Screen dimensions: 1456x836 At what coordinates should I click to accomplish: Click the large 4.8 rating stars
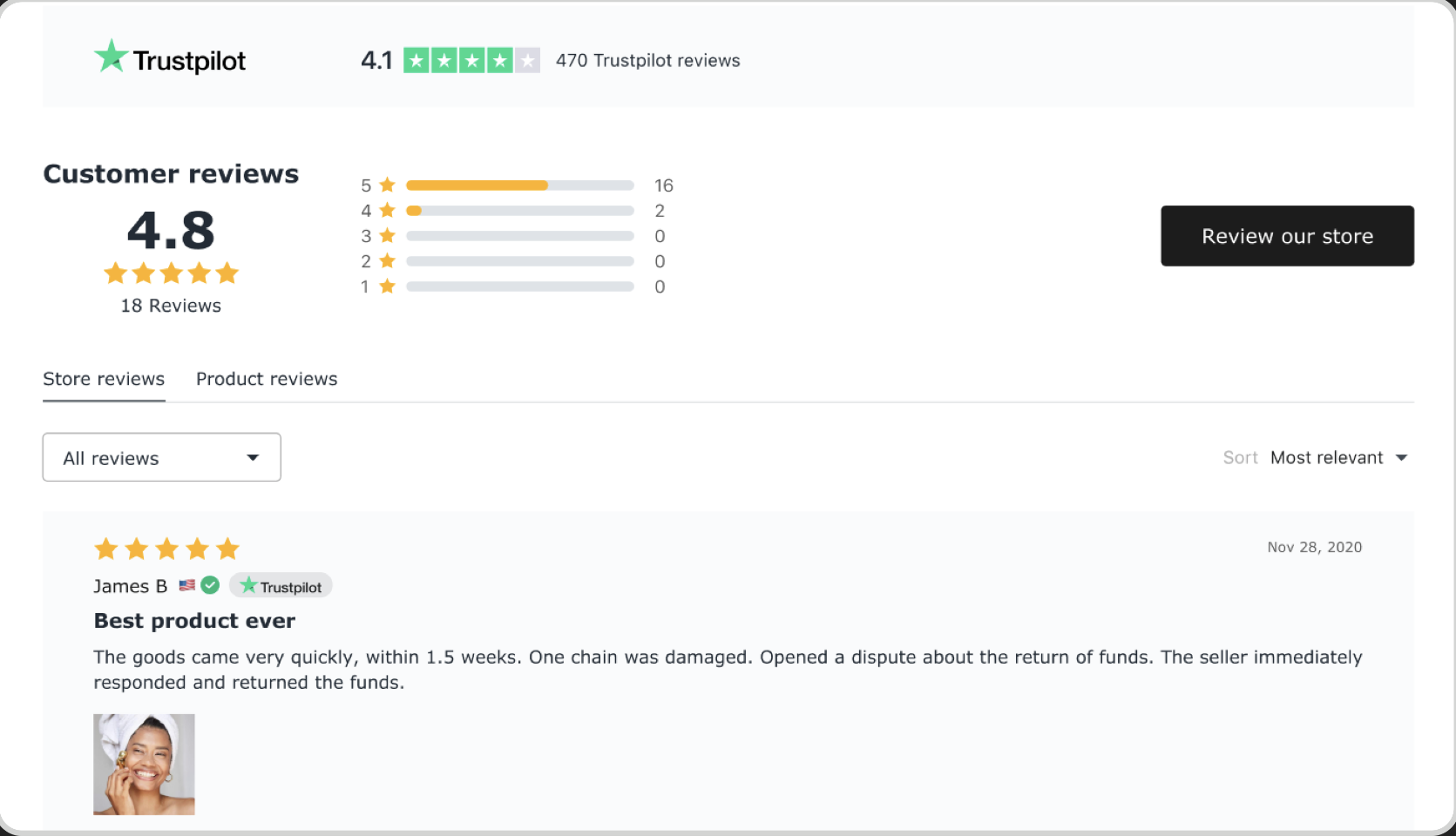coord(171,273)
